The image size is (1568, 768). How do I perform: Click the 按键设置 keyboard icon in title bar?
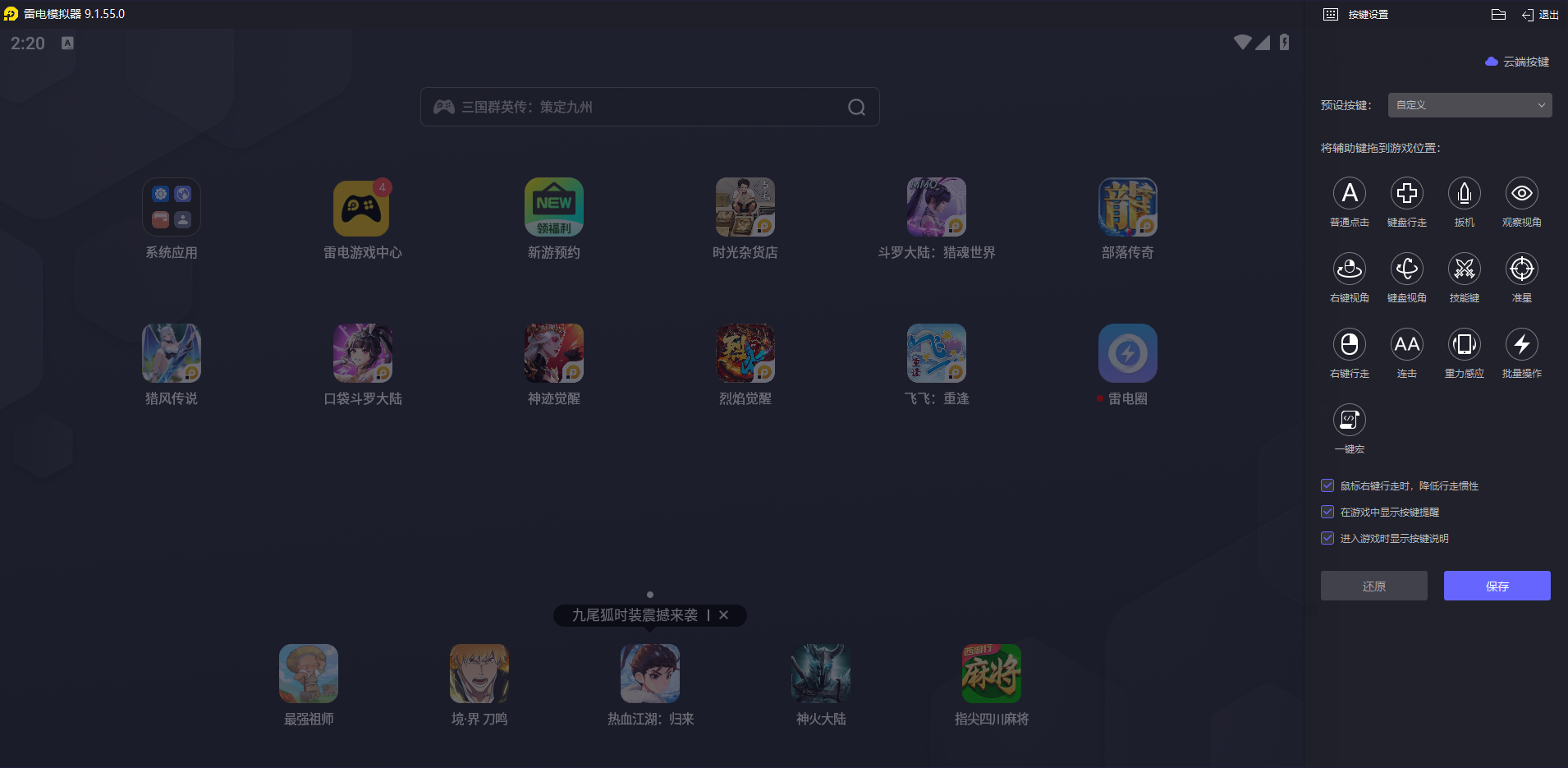(1331, 14)
